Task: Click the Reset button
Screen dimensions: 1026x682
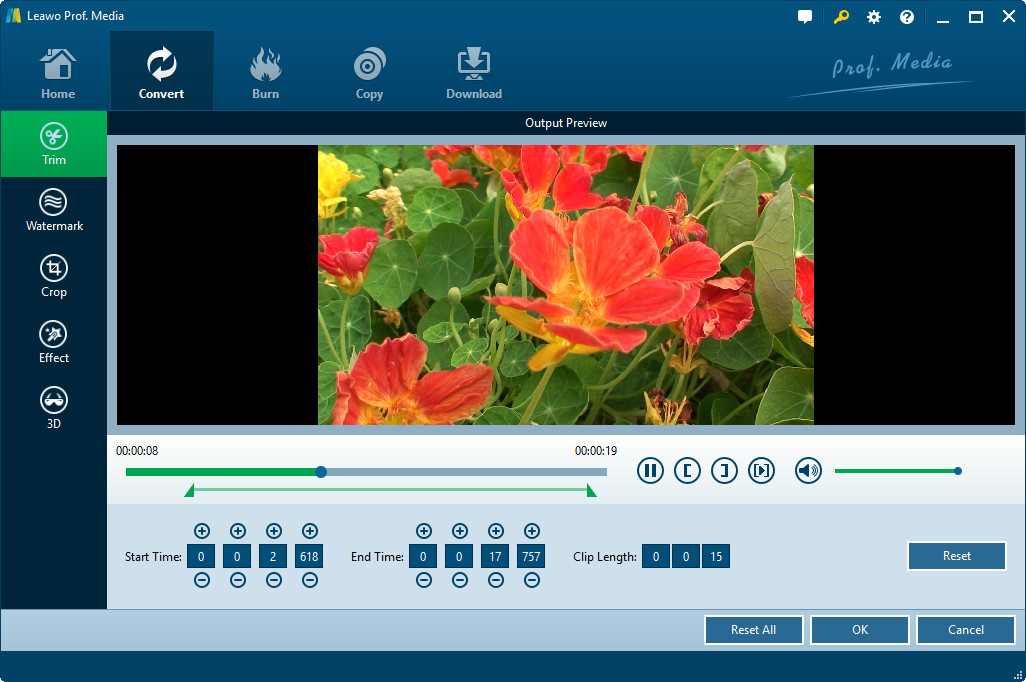Action: click(956, 555)
